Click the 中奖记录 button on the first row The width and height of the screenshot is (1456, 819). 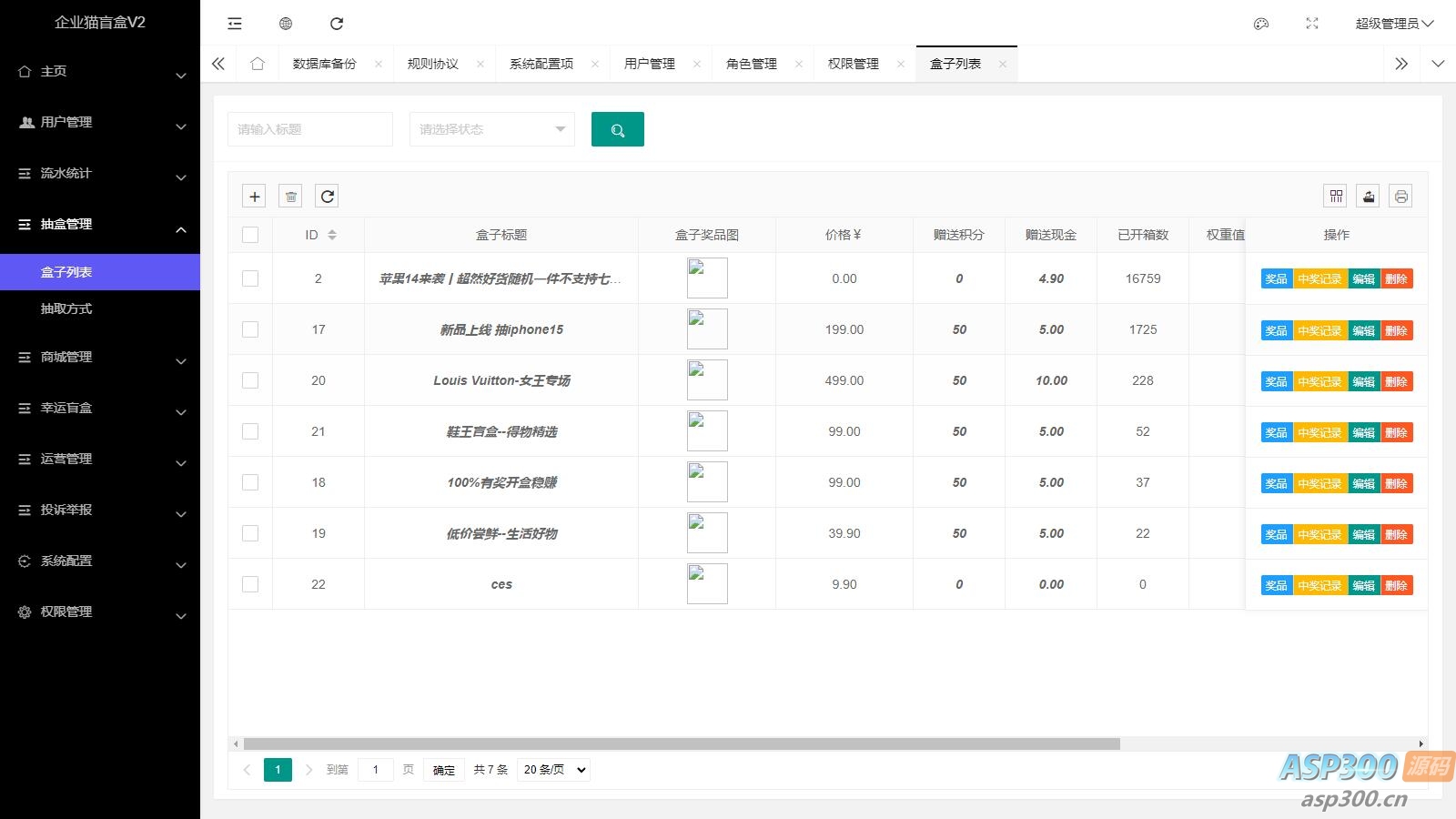click(1319, 279)
